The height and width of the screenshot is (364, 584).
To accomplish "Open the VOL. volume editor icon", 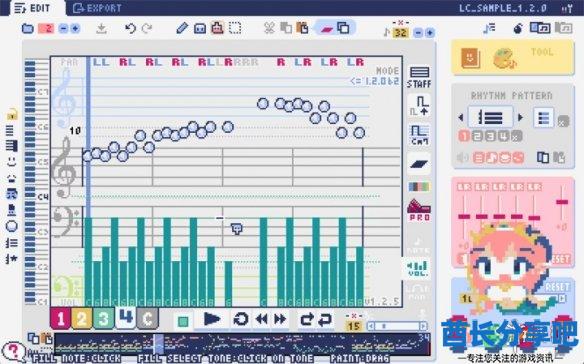I will point(418,269).
